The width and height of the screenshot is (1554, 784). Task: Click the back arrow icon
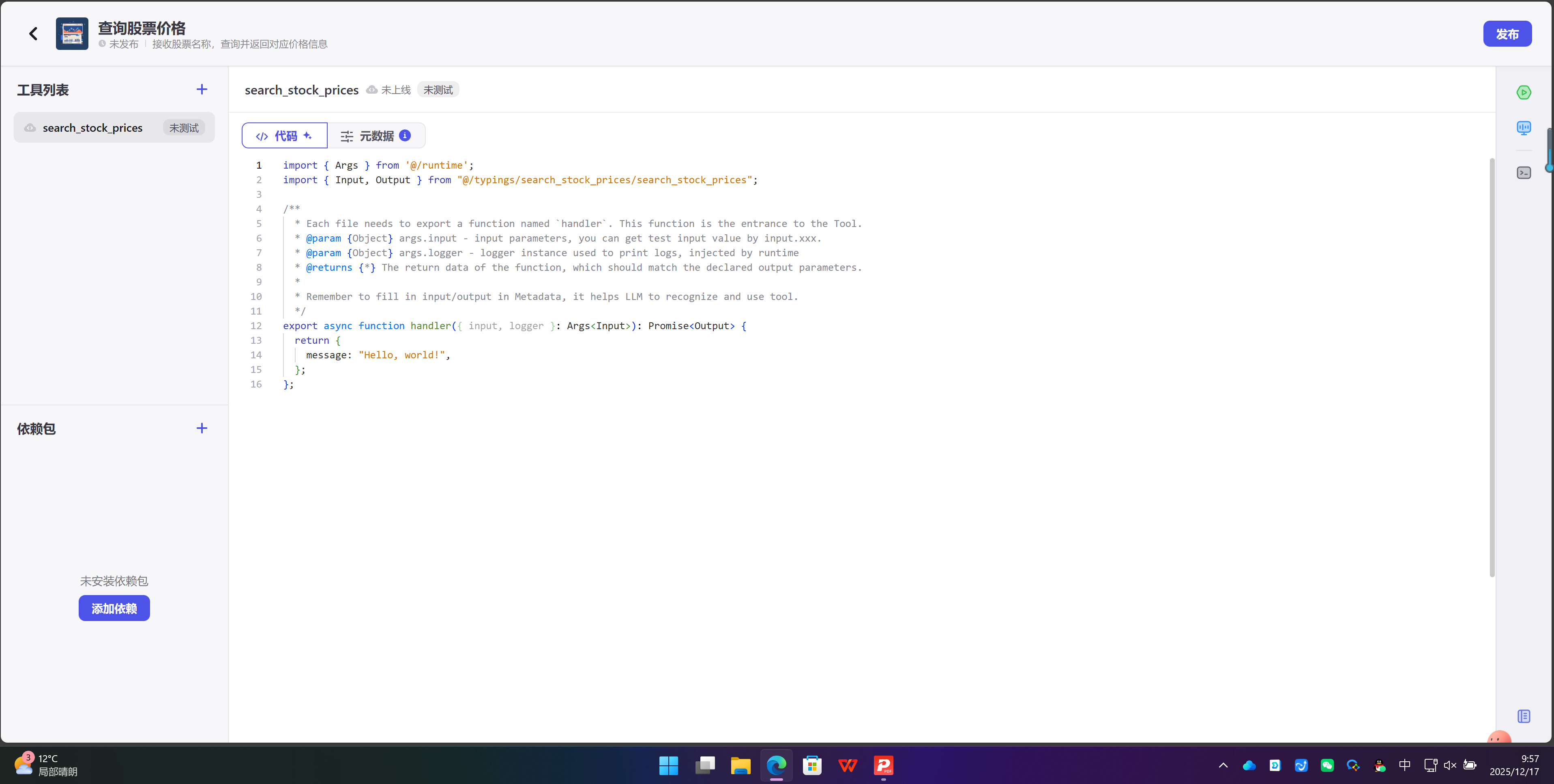tap(33, 34)
